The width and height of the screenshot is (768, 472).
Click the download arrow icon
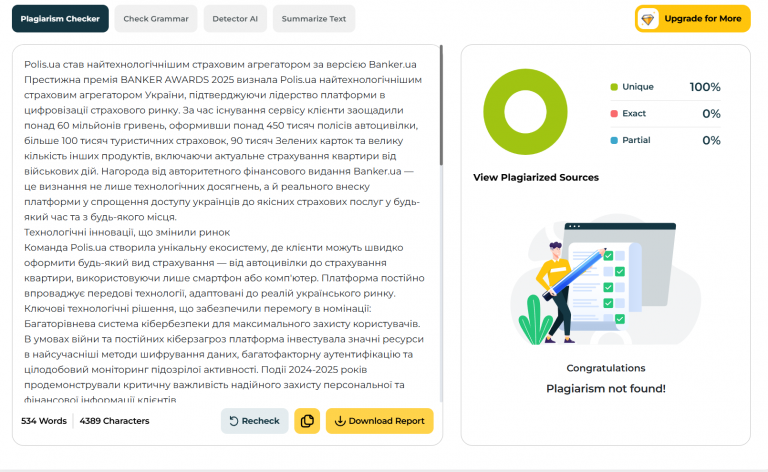click(340, 421)
